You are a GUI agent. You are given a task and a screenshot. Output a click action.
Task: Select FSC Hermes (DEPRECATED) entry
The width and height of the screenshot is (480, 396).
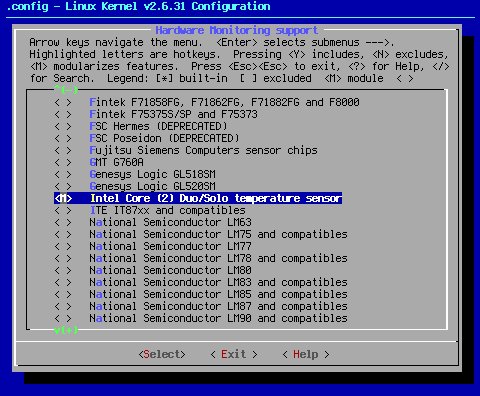point(158,126)
